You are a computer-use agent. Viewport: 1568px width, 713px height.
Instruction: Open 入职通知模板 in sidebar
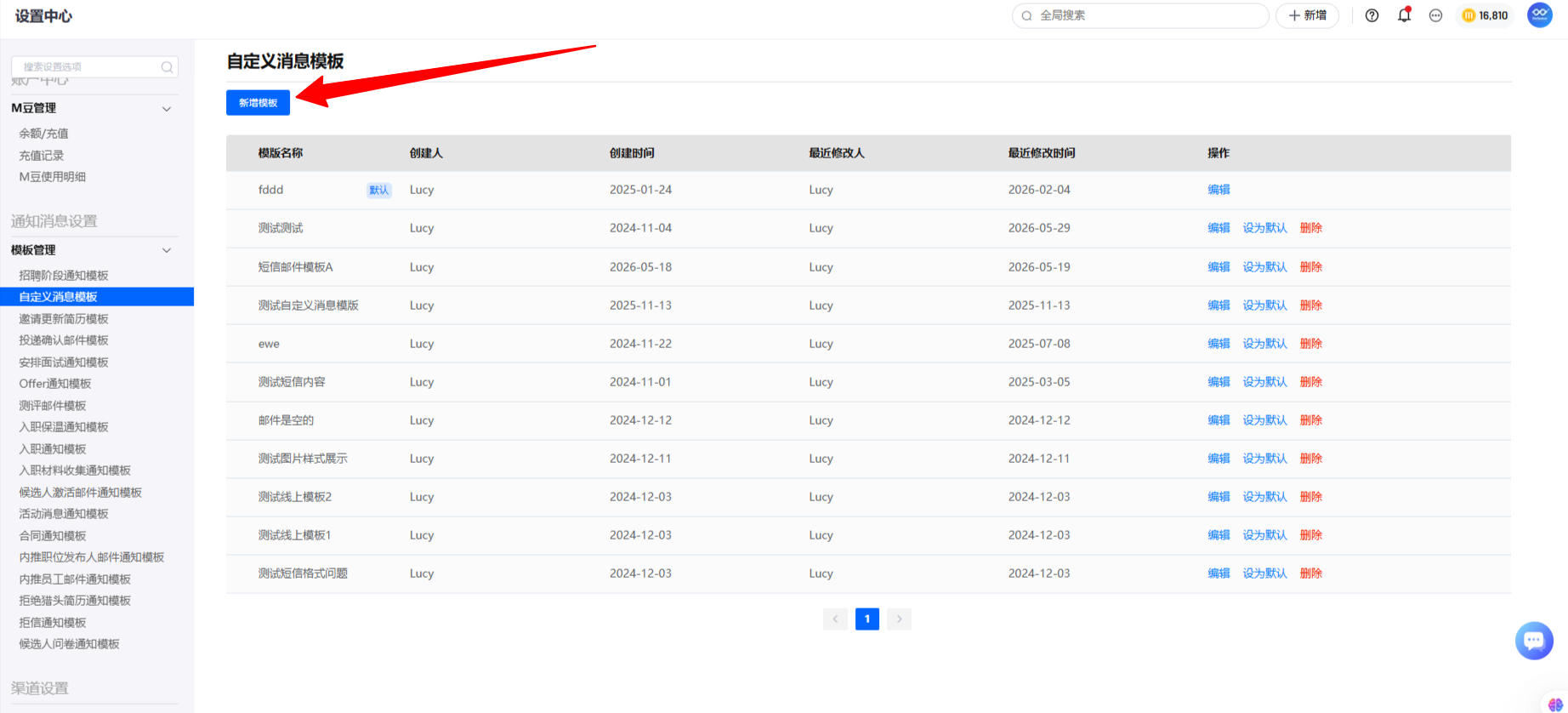(53, 449)
